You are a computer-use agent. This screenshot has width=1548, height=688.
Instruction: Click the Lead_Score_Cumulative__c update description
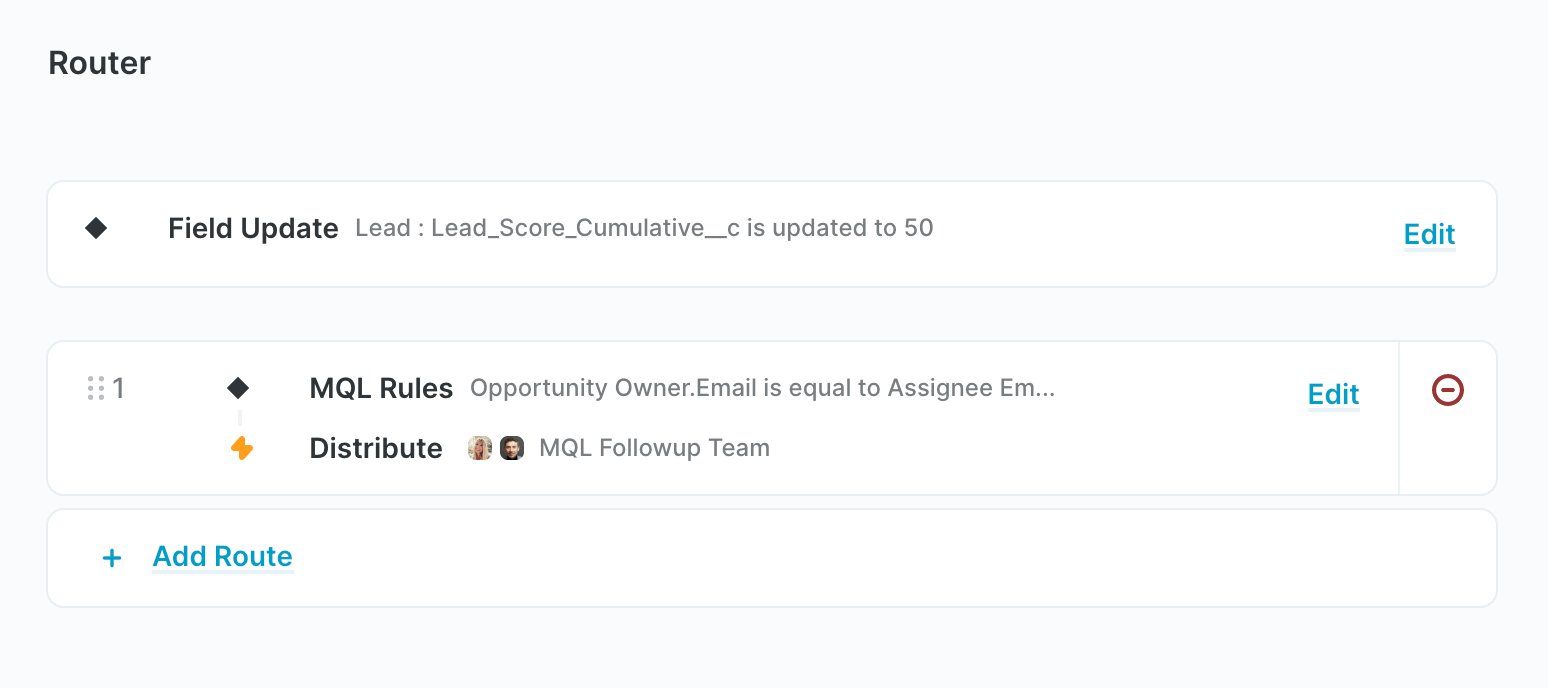(644, 228)
